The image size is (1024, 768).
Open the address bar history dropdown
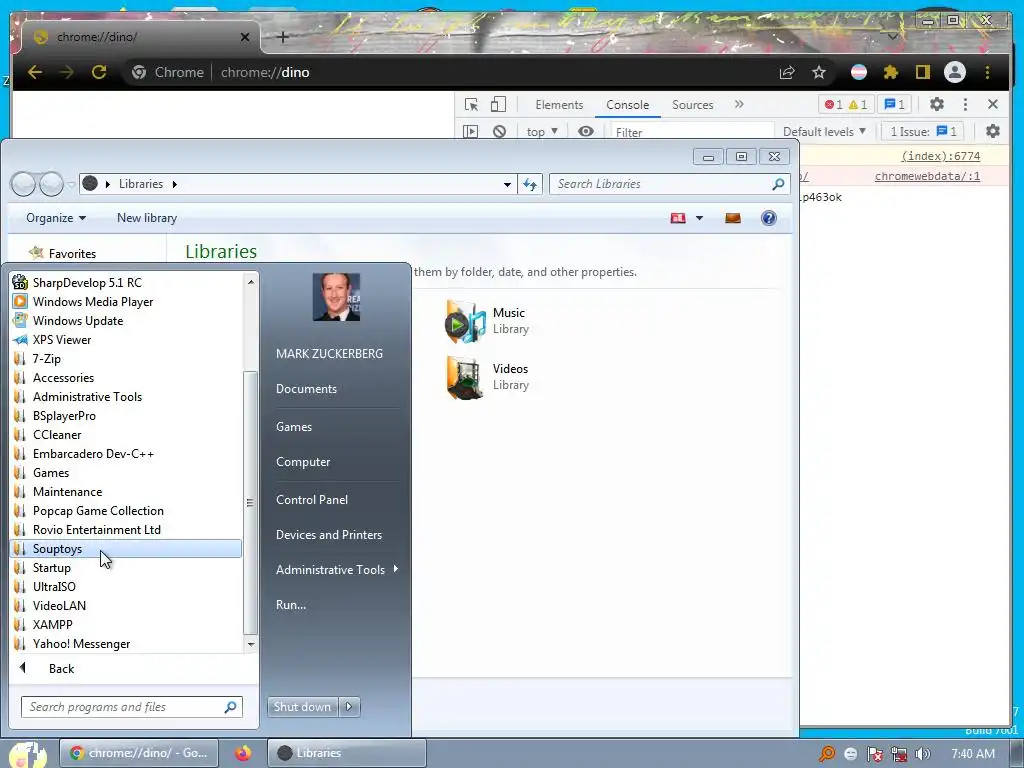[x=507, y=185]
